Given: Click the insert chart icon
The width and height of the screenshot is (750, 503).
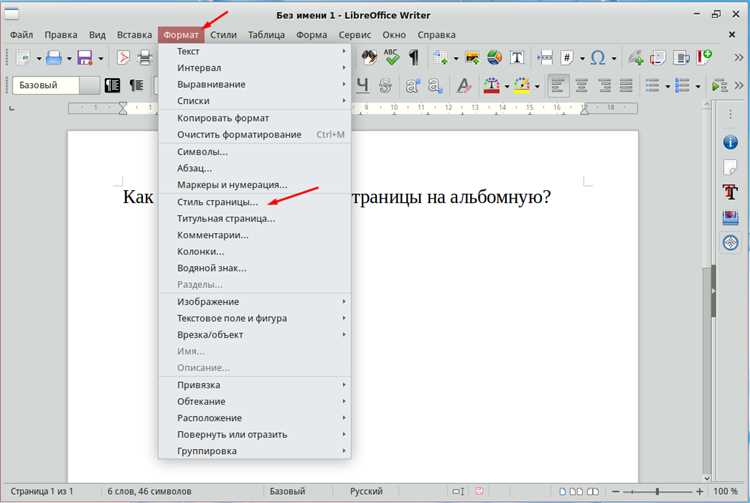Looking at the screenshot, I should point(495,58).
